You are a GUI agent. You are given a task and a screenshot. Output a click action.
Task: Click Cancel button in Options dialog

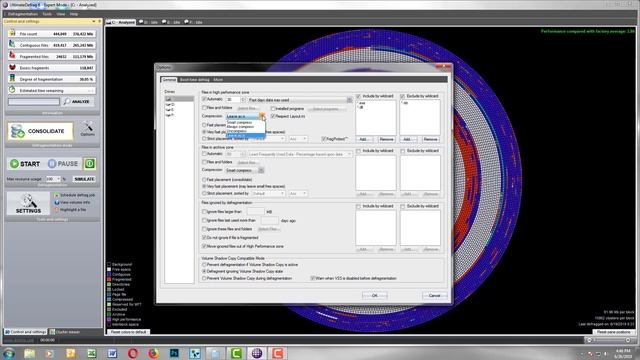(x=435, y=296)
